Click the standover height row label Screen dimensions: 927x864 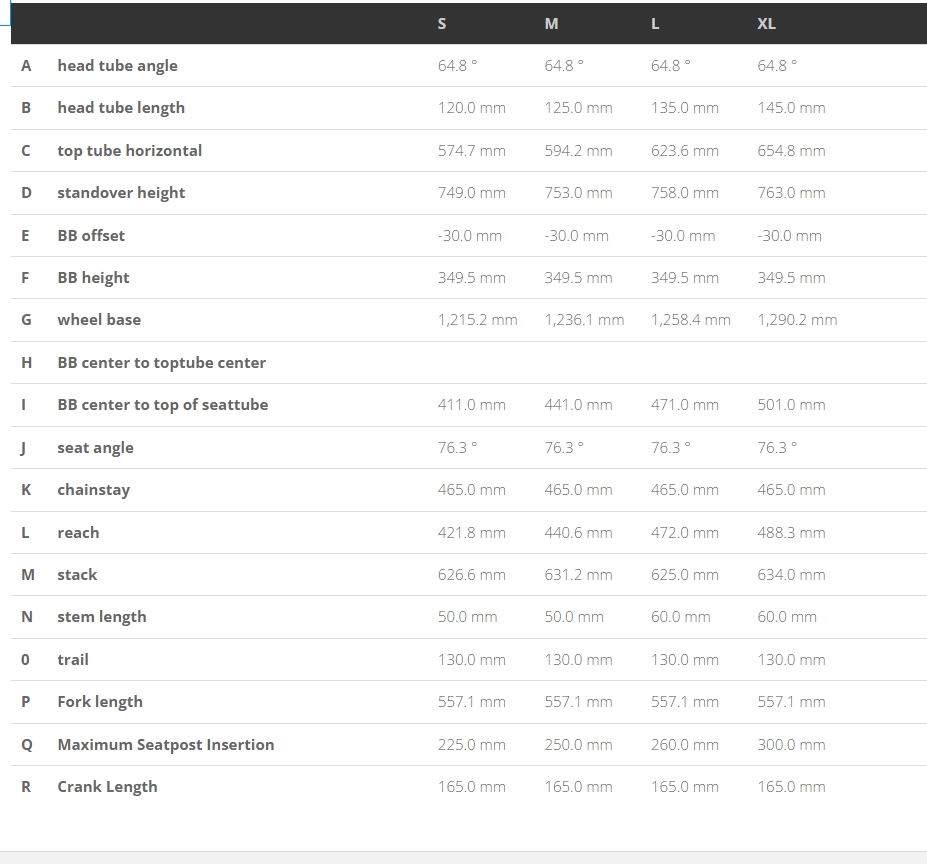tap(121, 193)
